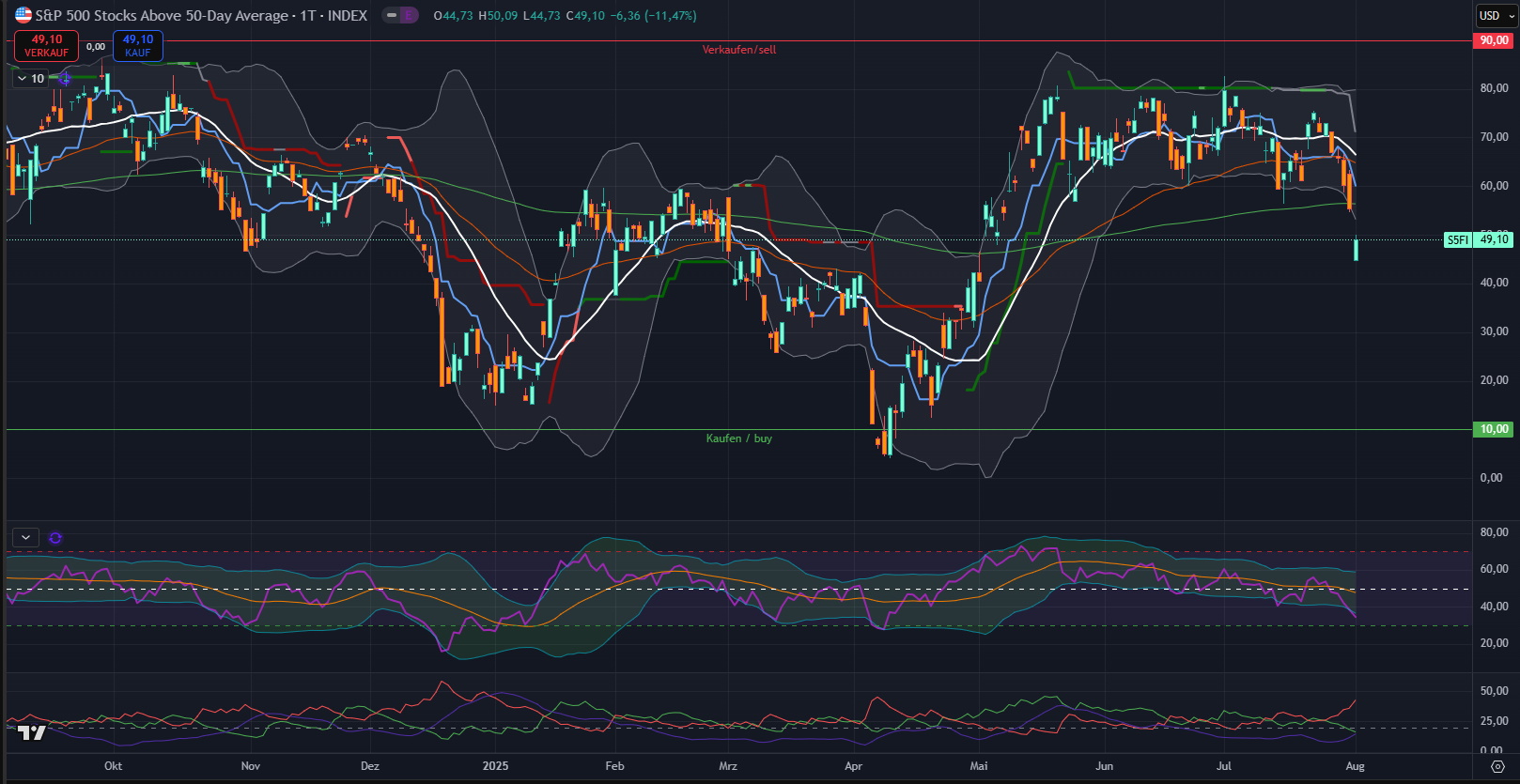Click the Verkaufen/sell horizontal line label
This screenshot has height=784, width=1520.
click(x=738, y=50)
